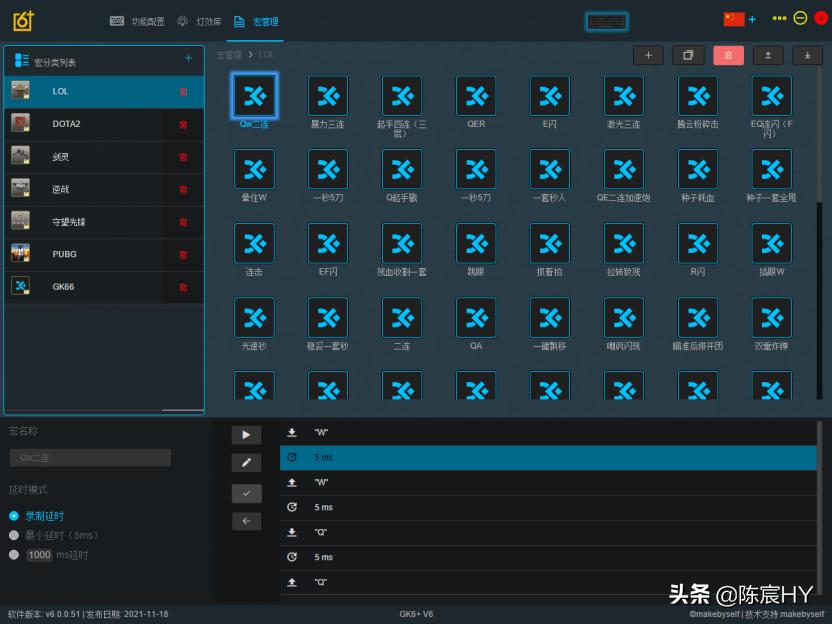The image size is (832, 624).
Task: Add a new macro category with plus icon
Action: 188,59
